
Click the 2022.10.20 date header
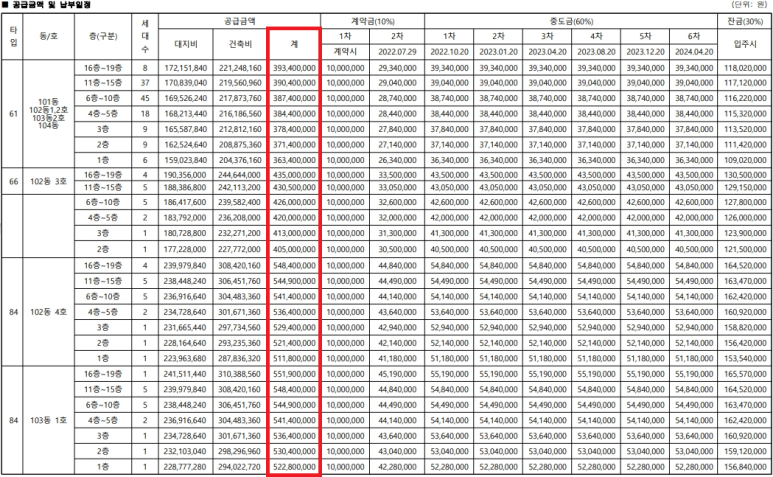pos(449,52)
